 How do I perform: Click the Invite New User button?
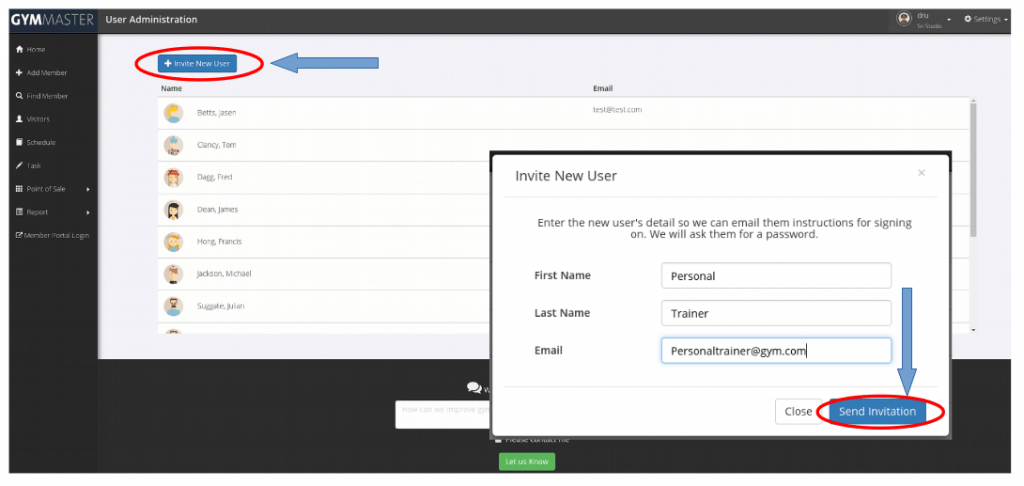pyautogui.click(x=197, y=63)
